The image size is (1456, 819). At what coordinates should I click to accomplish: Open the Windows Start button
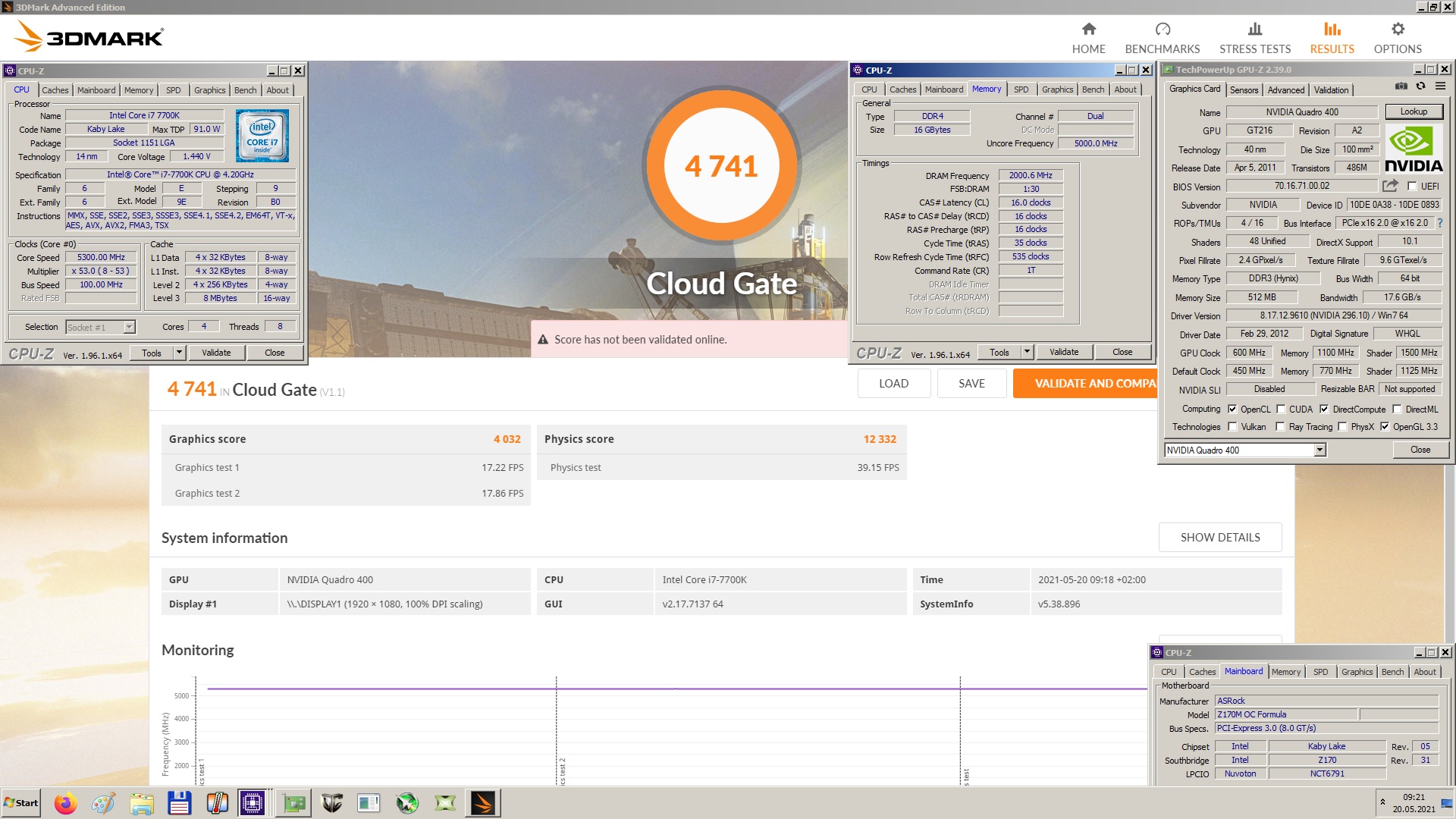[20, 803]
